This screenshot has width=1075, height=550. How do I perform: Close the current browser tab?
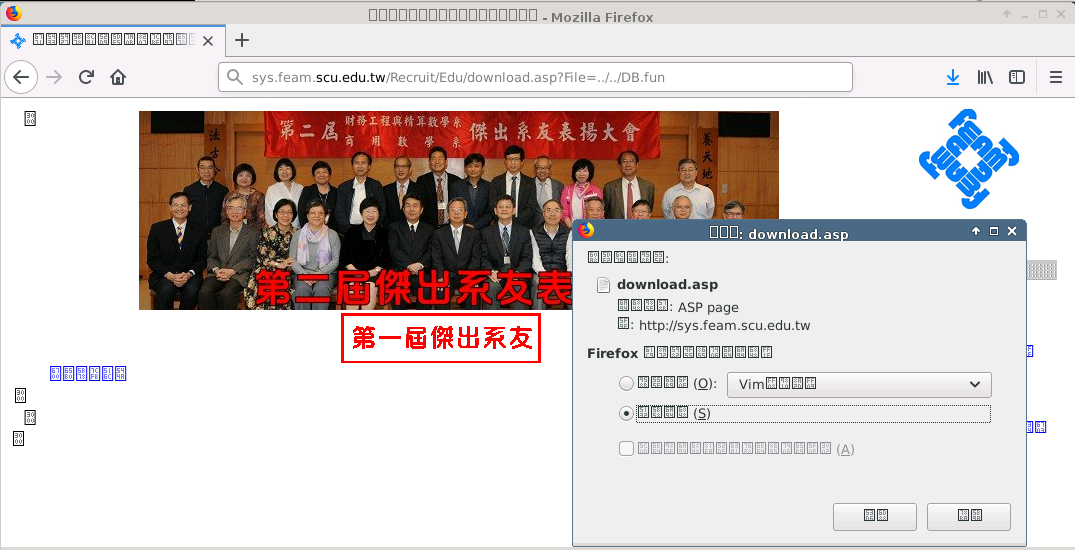(x=208, y=40)
